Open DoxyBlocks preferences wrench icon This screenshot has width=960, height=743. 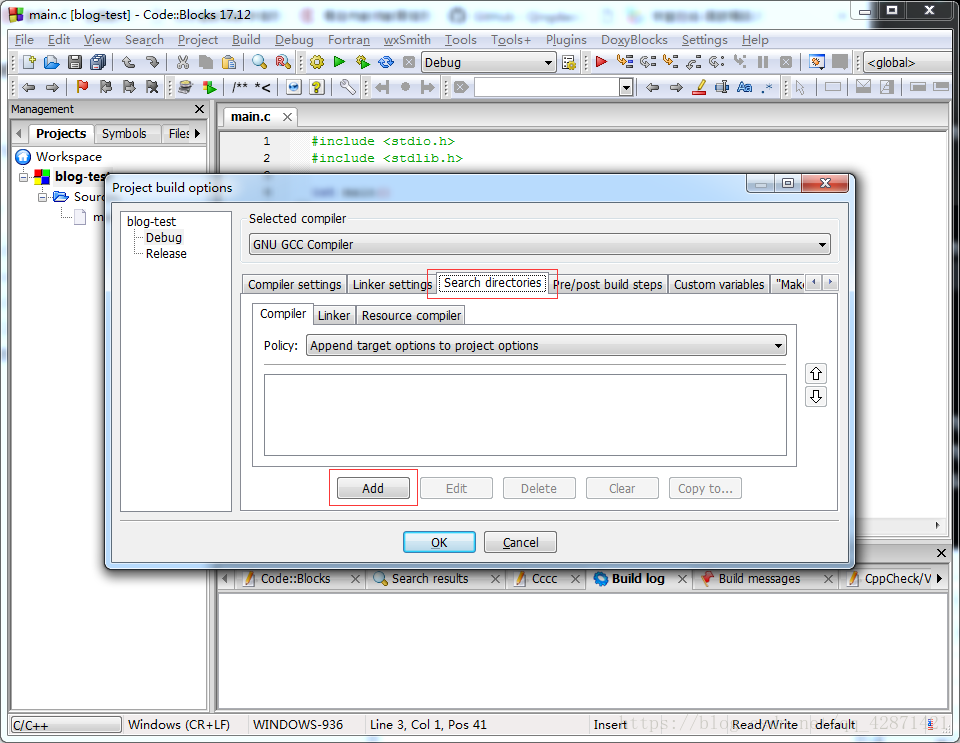[x=347, y=88]
